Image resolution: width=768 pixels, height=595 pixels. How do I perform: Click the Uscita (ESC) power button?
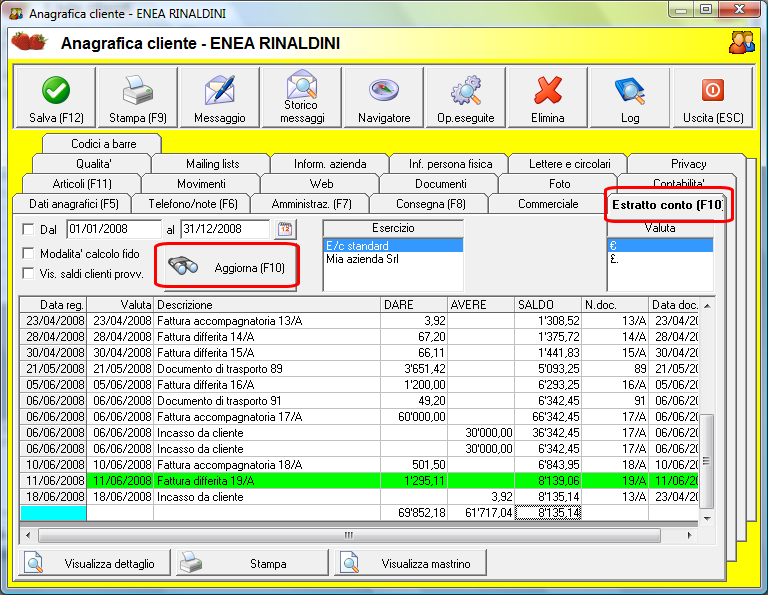713,98
